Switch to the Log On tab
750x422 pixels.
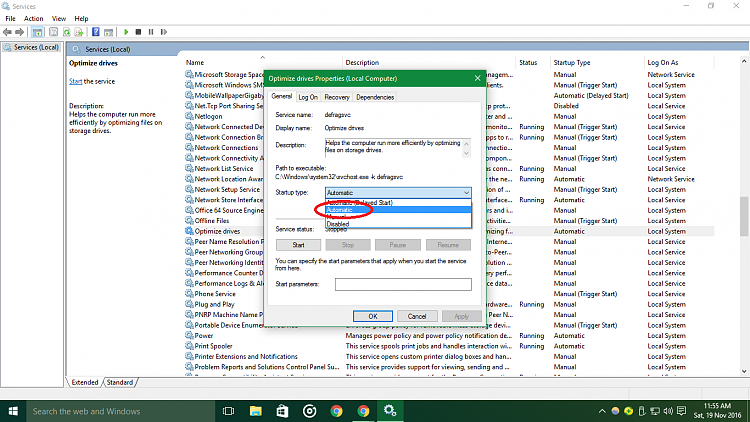[308, 97]
